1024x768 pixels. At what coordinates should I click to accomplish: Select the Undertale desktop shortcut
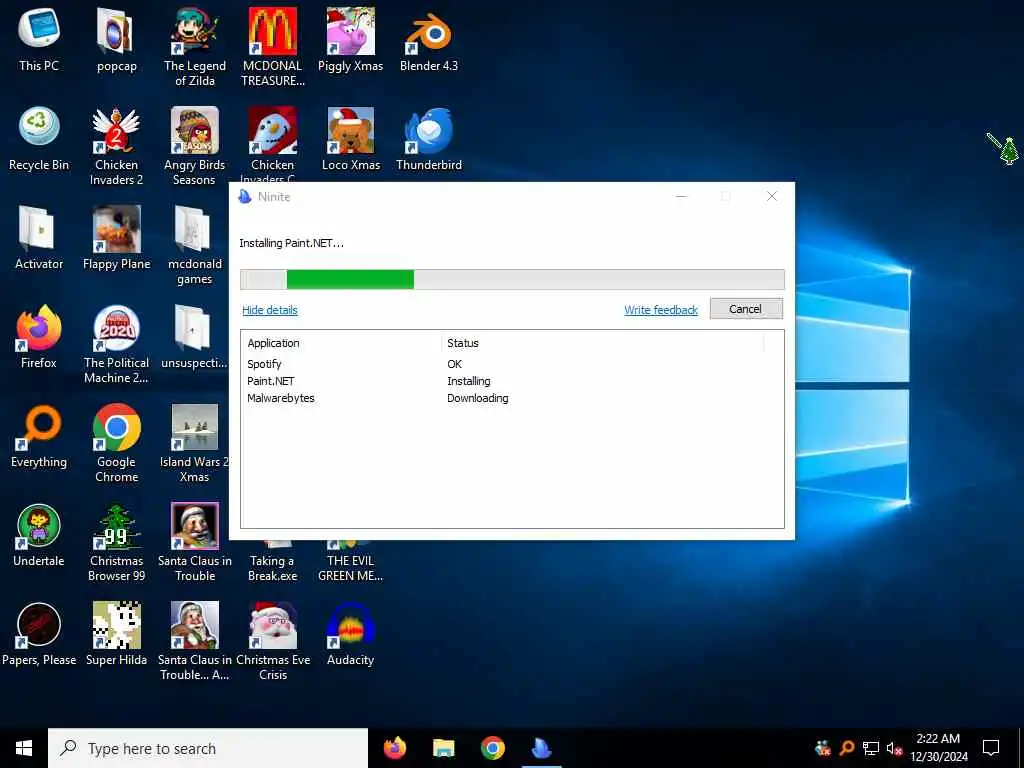(39, 535)
